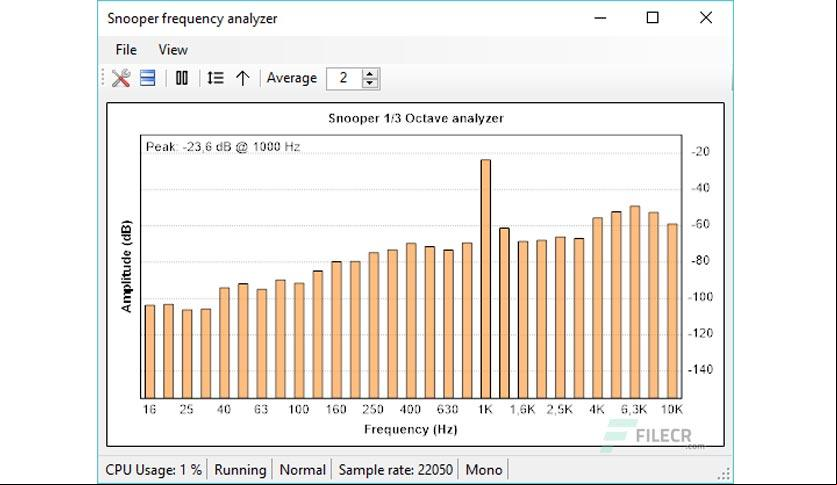Close the Snooper frequency analyzer window

pyautogui.click(x=706, y=18)
